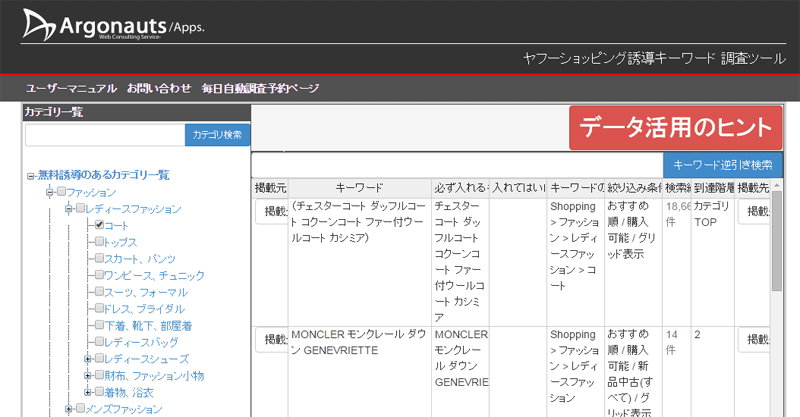
Task: Sort by 到達階層 column header
Action: tap(713, 188)
